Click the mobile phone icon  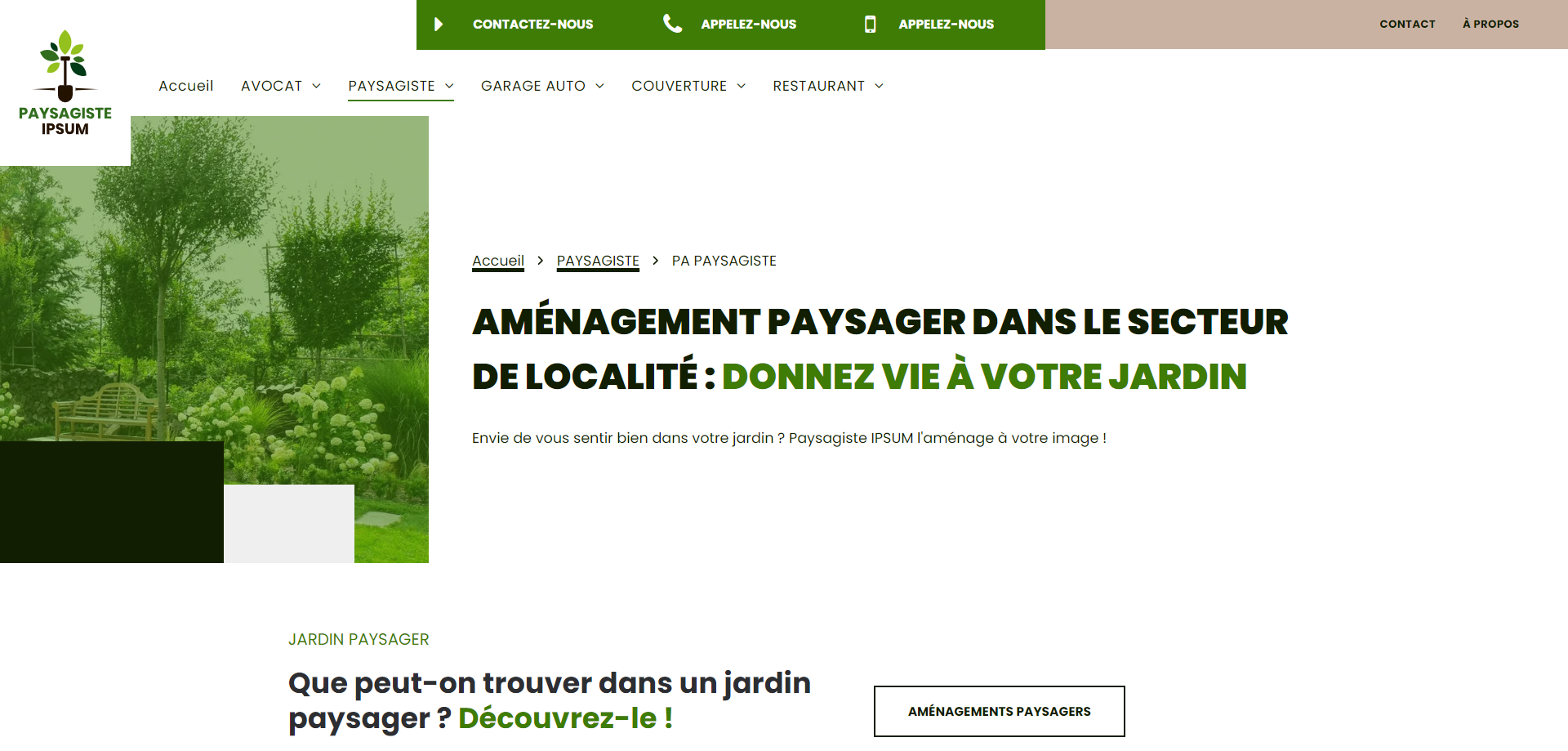[x=870, y=25]
